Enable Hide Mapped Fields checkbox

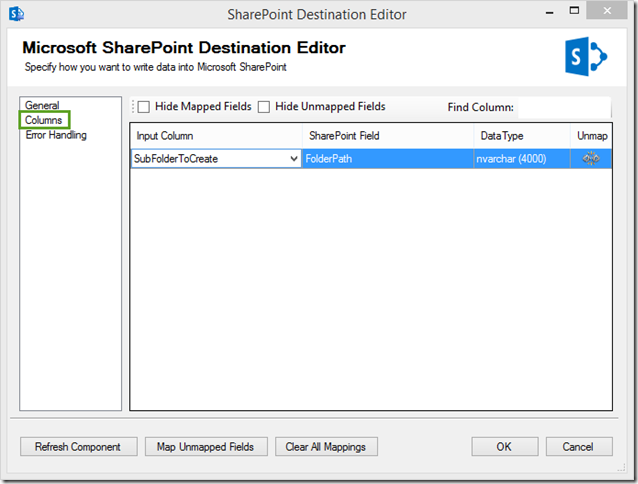(x=143, y=107)
